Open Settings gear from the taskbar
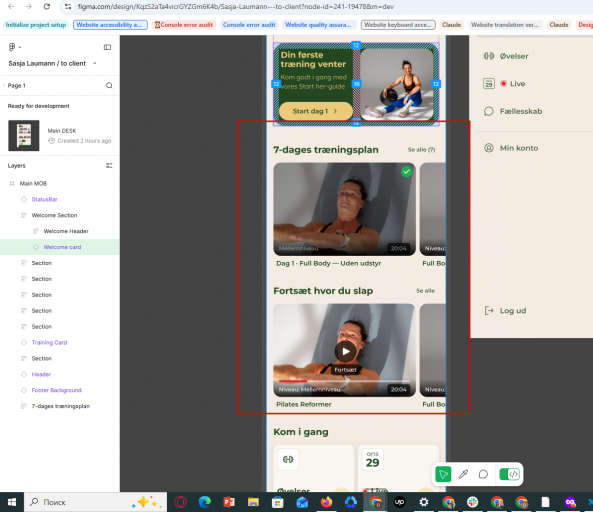Image resolution: width=593 pixels, height=512 pixels. click(424, 502)
